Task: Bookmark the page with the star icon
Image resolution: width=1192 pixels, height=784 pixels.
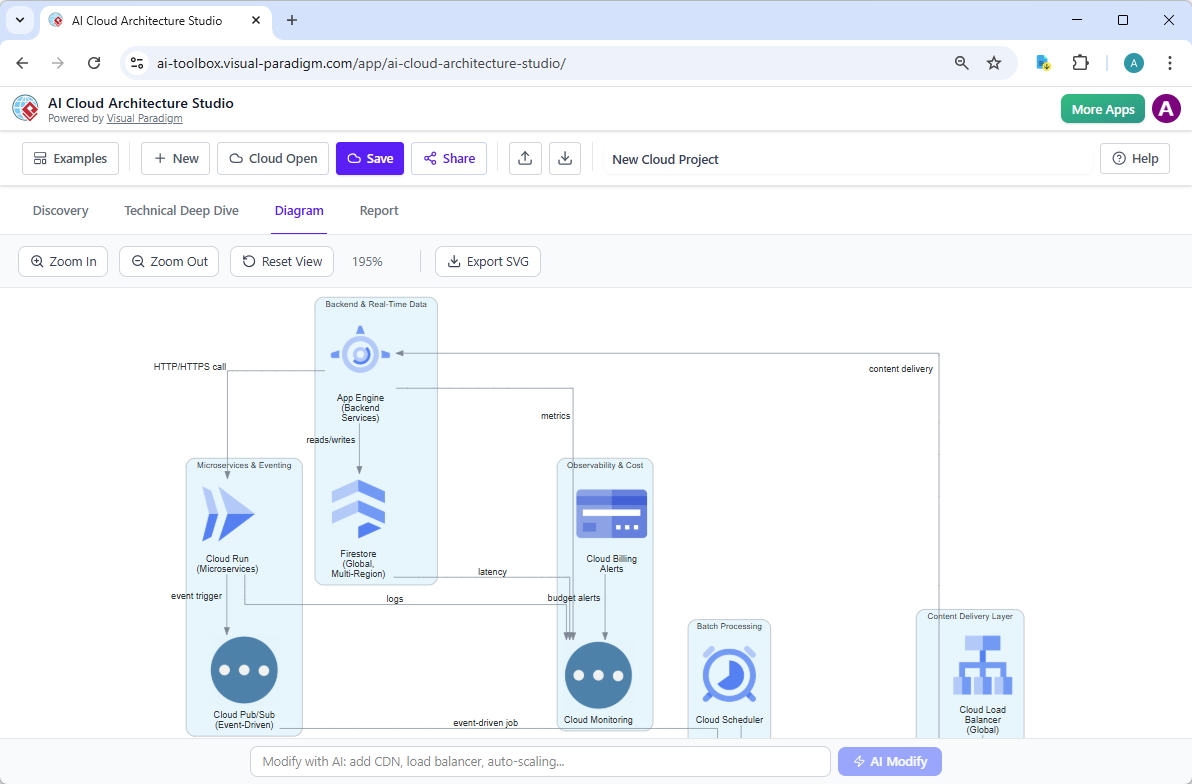Action: (994, 62)
